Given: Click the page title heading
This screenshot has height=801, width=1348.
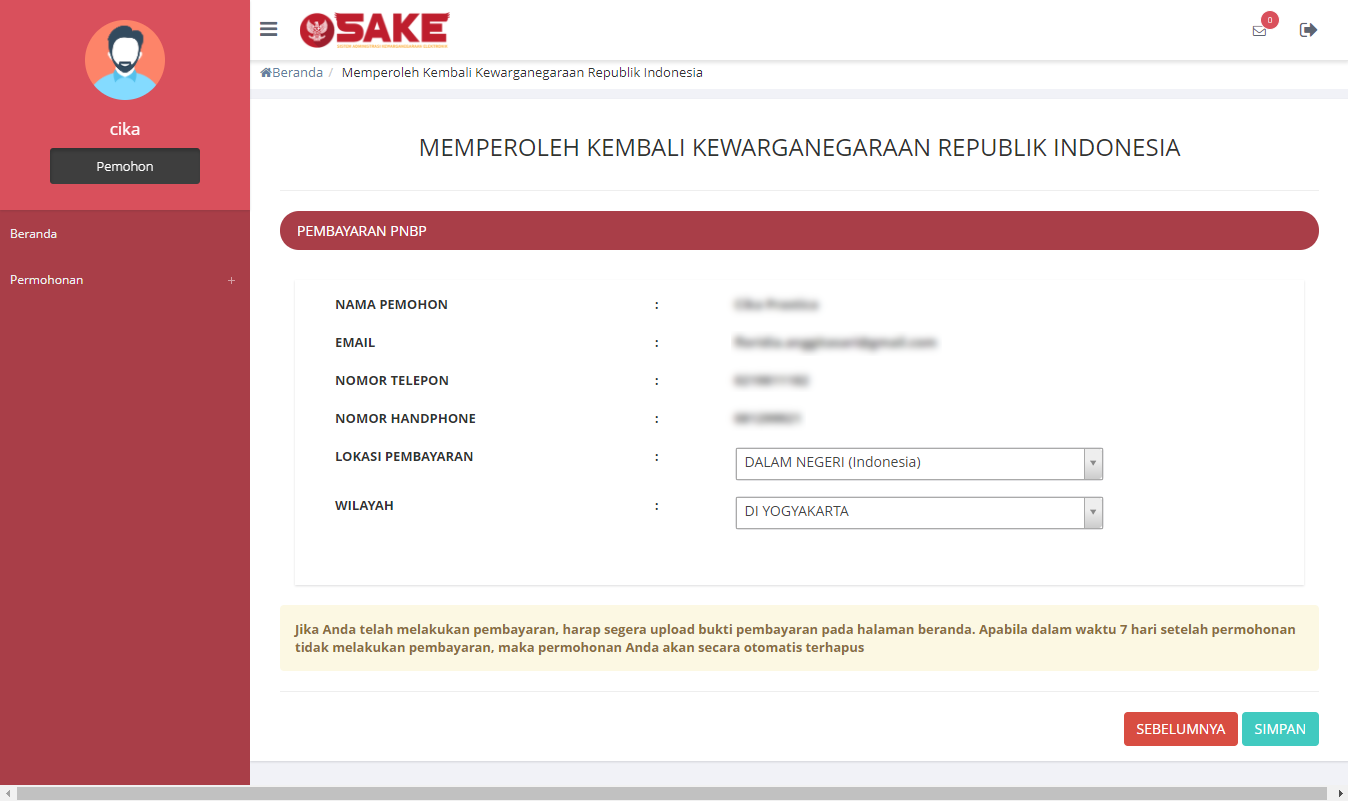Looking at the screenshot, I should coord(799,148).
